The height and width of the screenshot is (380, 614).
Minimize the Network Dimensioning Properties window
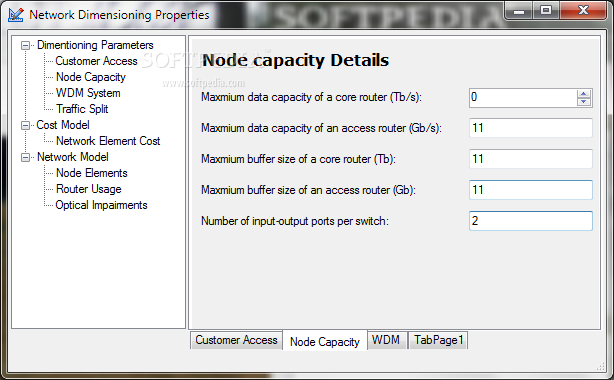[x=519, y=11]
